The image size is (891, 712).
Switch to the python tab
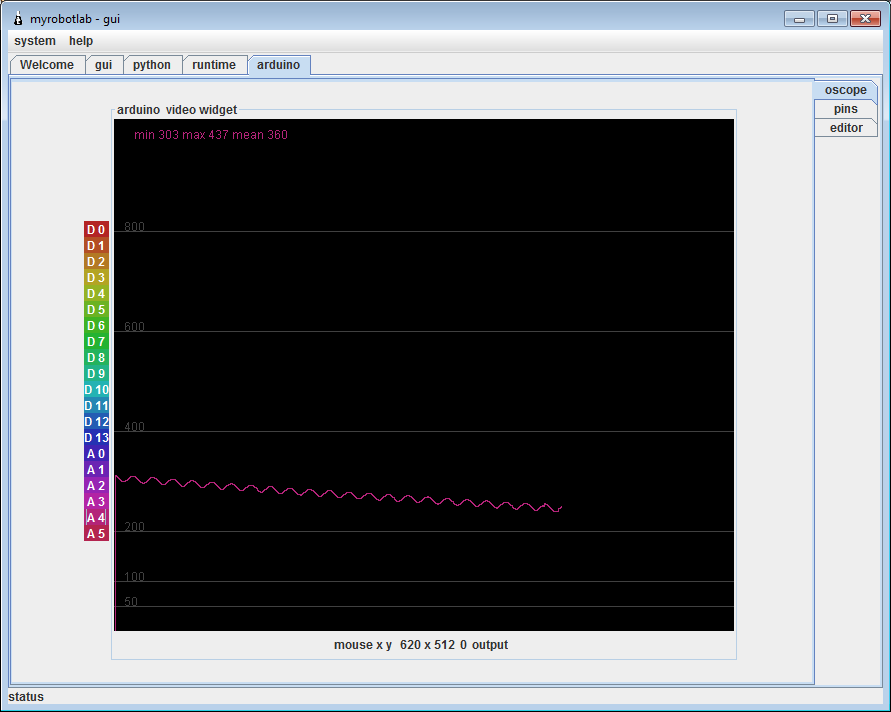point(152,65)
